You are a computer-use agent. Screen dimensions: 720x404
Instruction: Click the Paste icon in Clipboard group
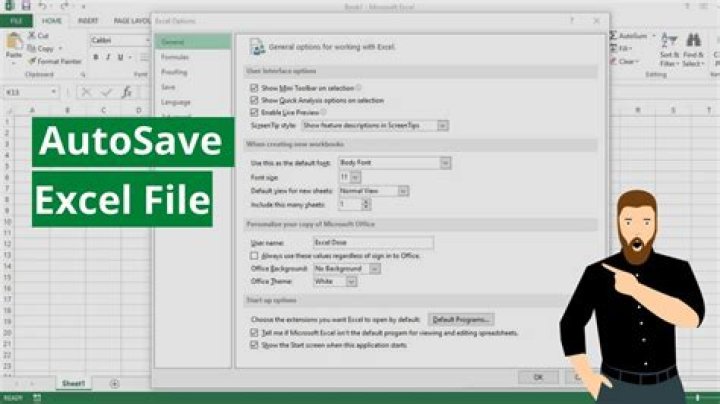[14, 43]
